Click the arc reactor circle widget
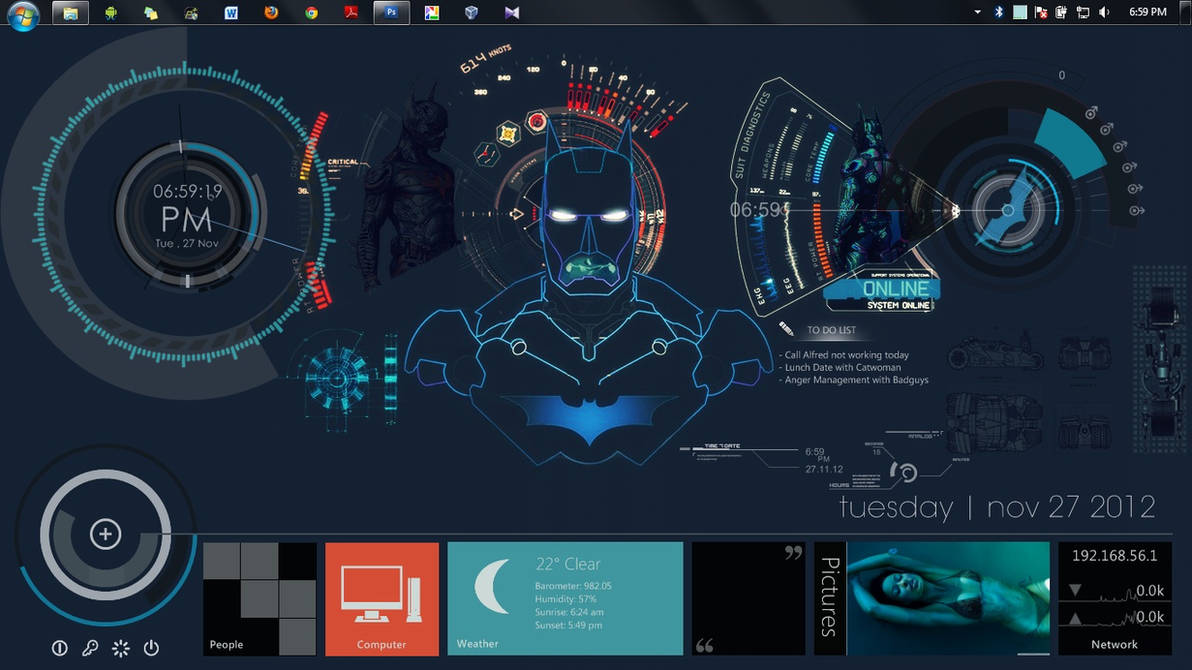This screenshot has width=1192, height=670. tap(337, 378)
